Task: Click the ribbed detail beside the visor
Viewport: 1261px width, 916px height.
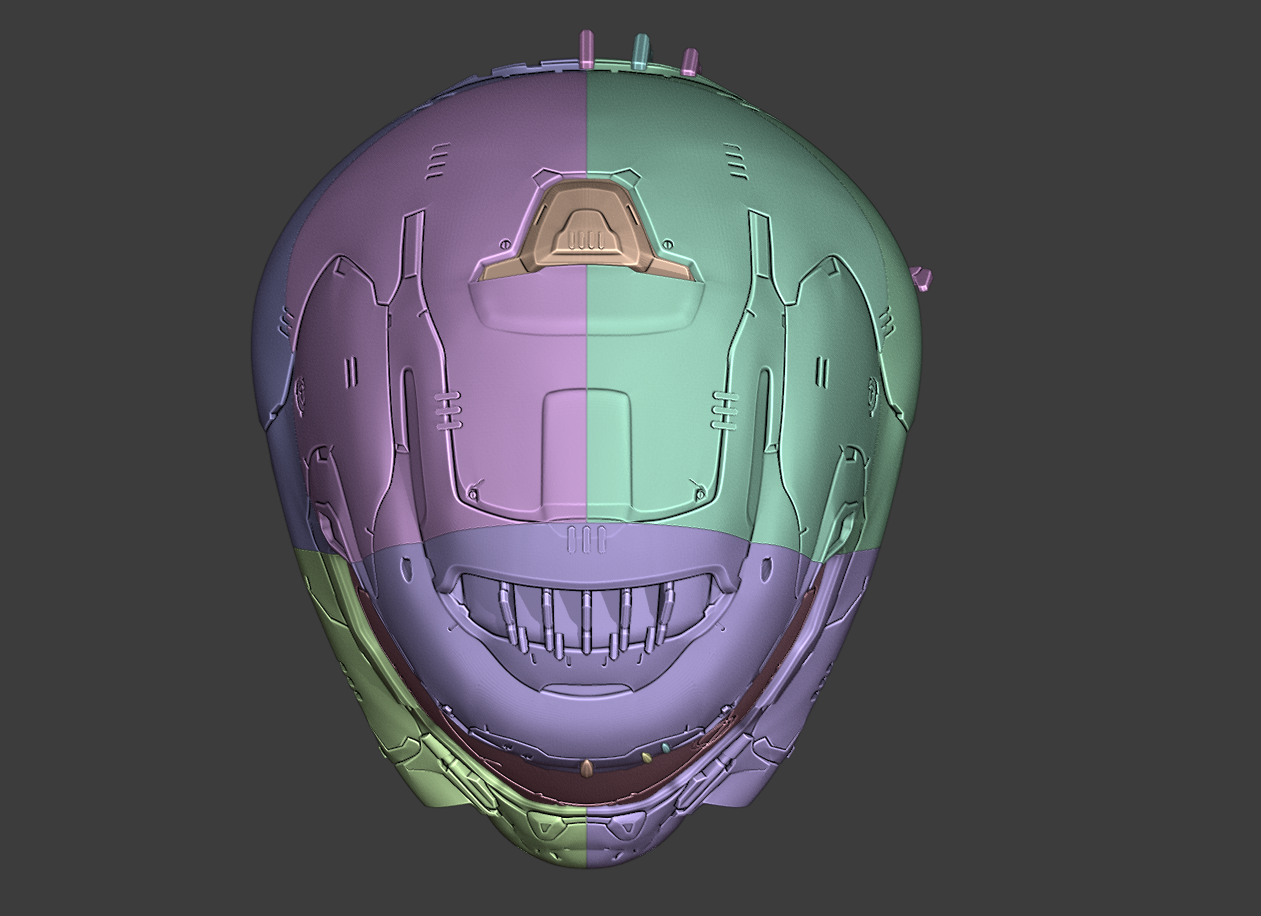Action: point(448,410)
